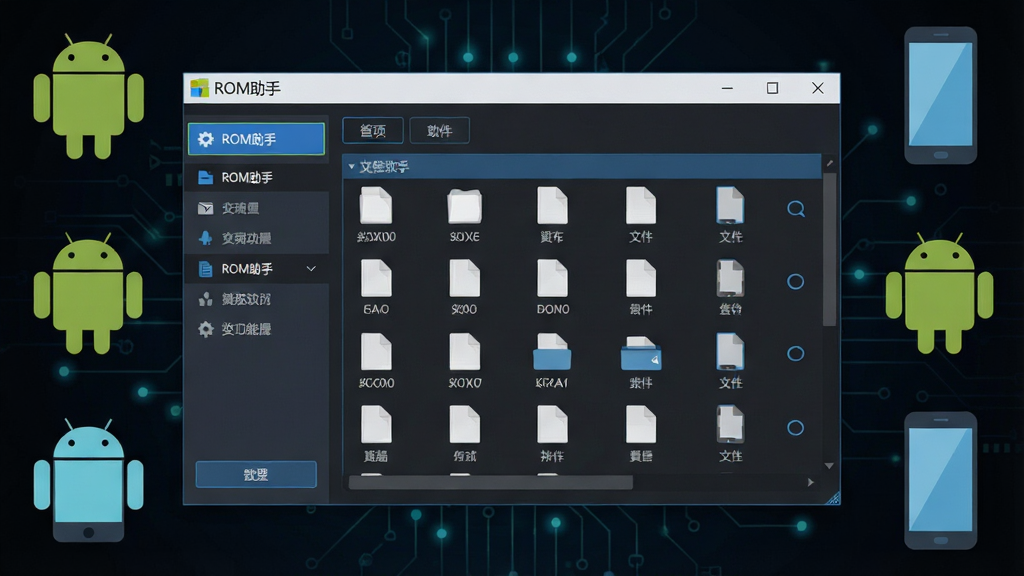
Task: Click the right arrow on the horizontal scrollbar
Action: coord(810,483)
